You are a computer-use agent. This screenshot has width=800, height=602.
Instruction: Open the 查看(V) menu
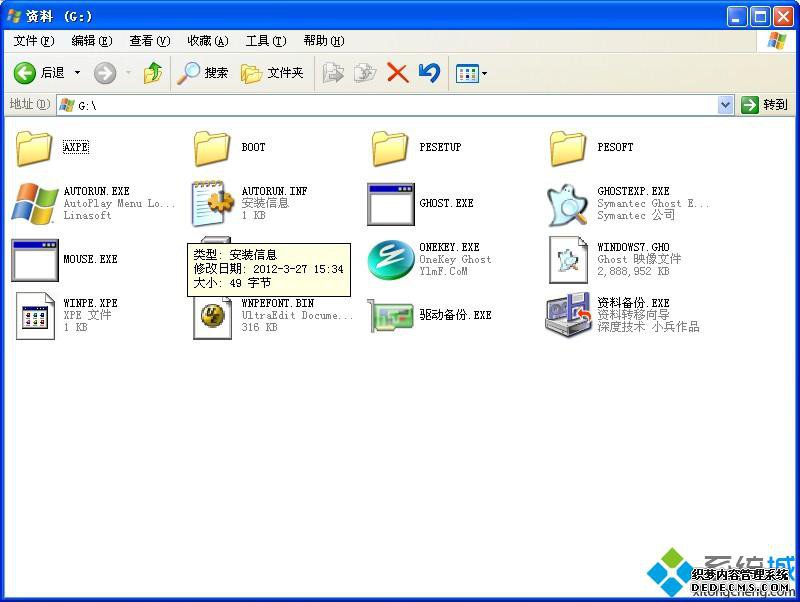coord(149,41)
